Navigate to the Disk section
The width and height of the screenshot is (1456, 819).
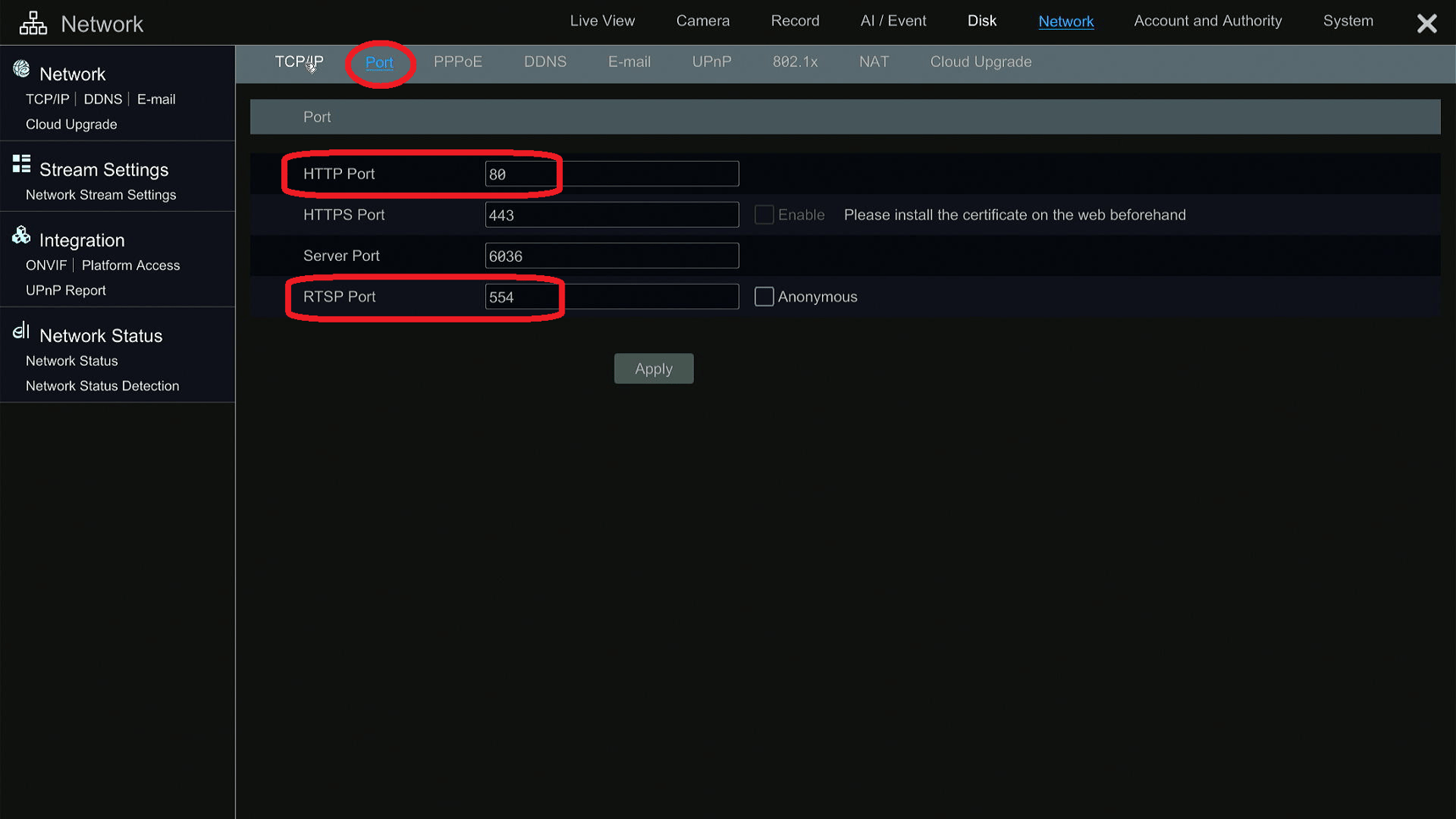(982, 20)
